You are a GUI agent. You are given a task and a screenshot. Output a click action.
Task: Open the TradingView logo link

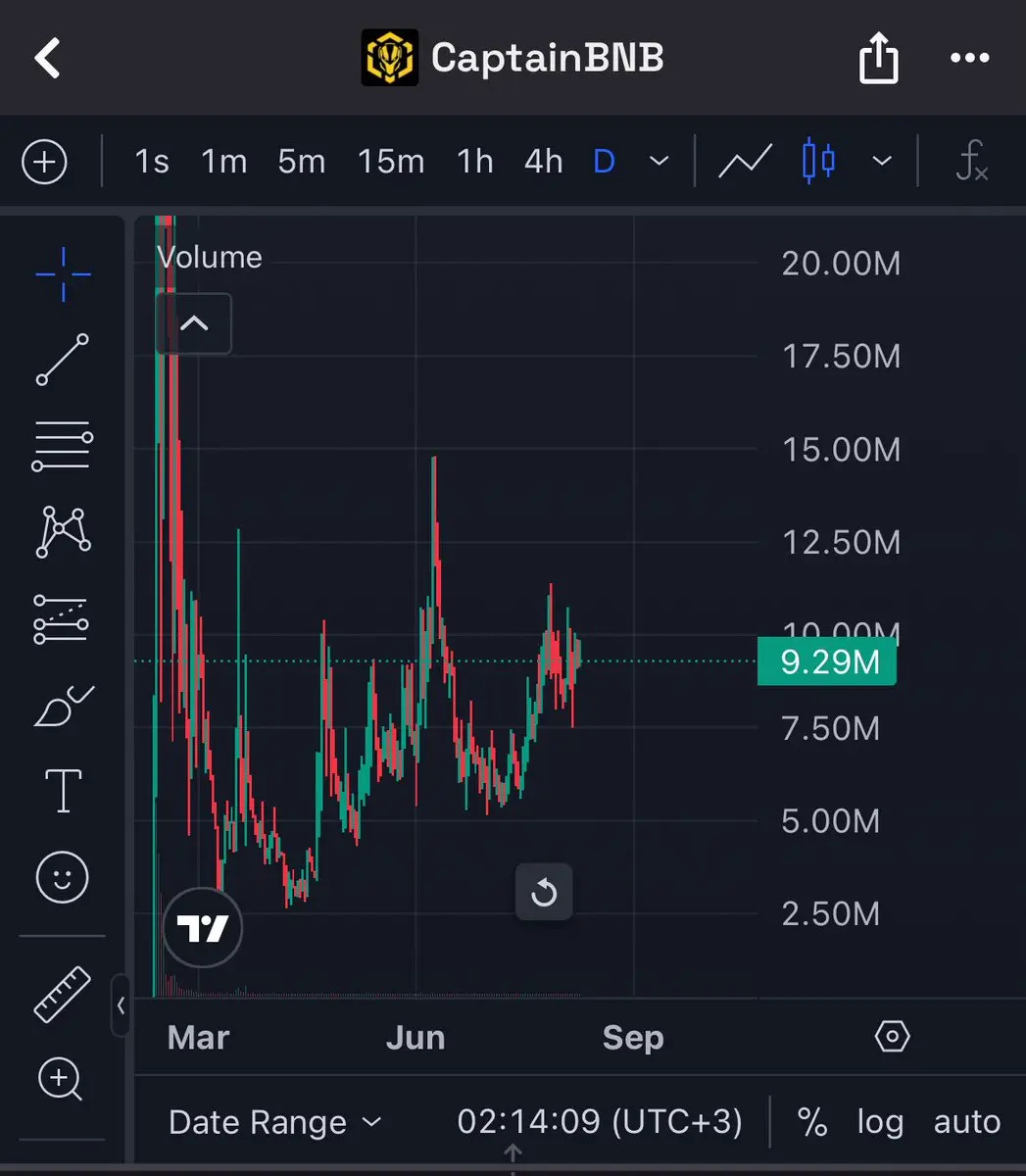point(202,927)
